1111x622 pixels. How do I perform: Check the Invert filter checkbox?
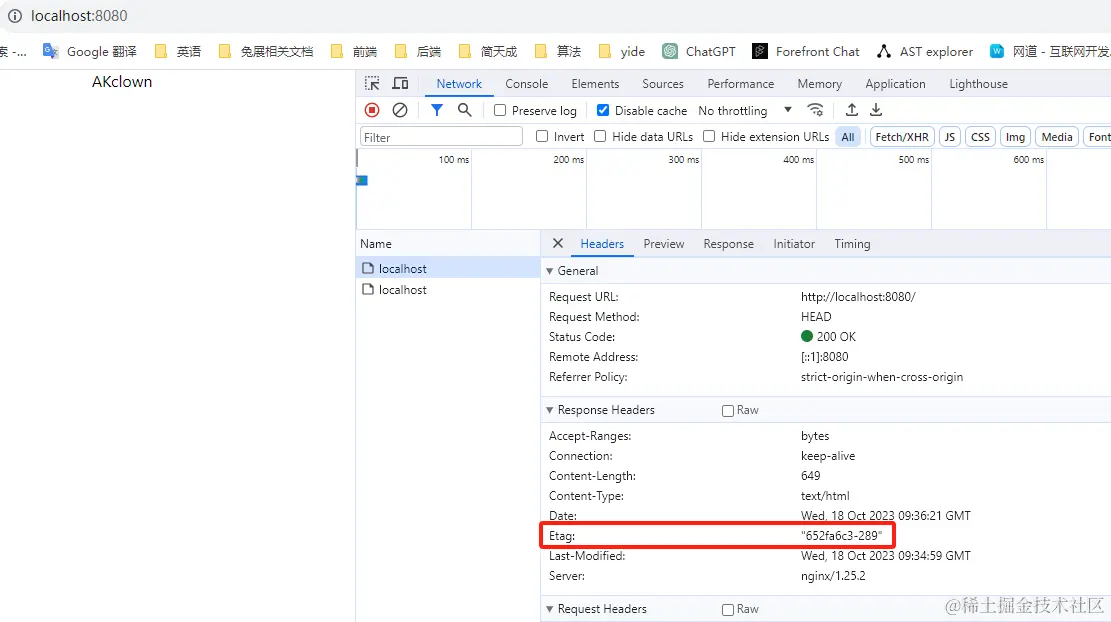(x=542, y=136)
